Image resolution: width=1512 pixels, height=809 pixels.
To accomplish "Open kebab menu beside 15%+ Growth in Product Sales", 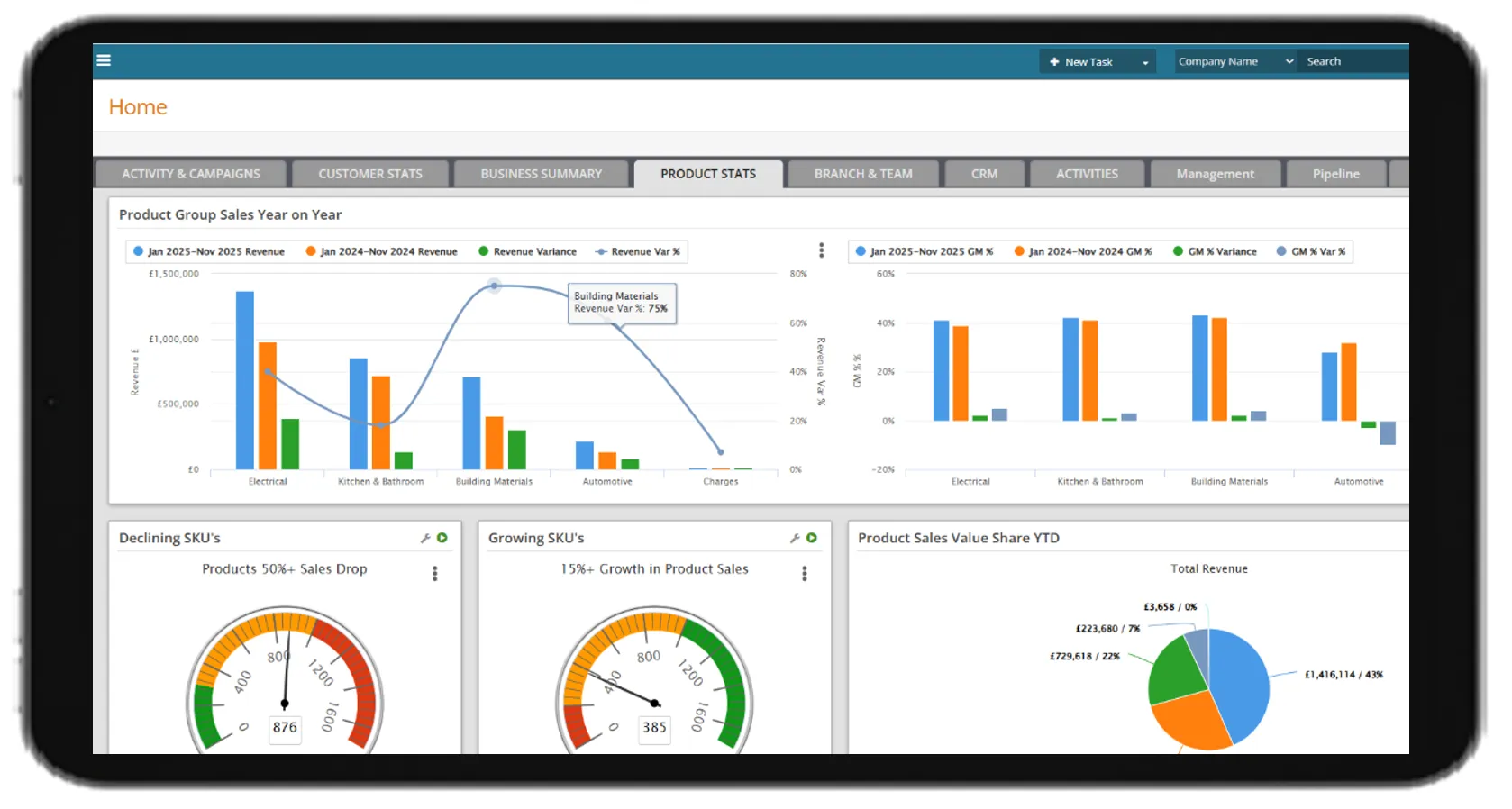I will click(x=805, y=574).
